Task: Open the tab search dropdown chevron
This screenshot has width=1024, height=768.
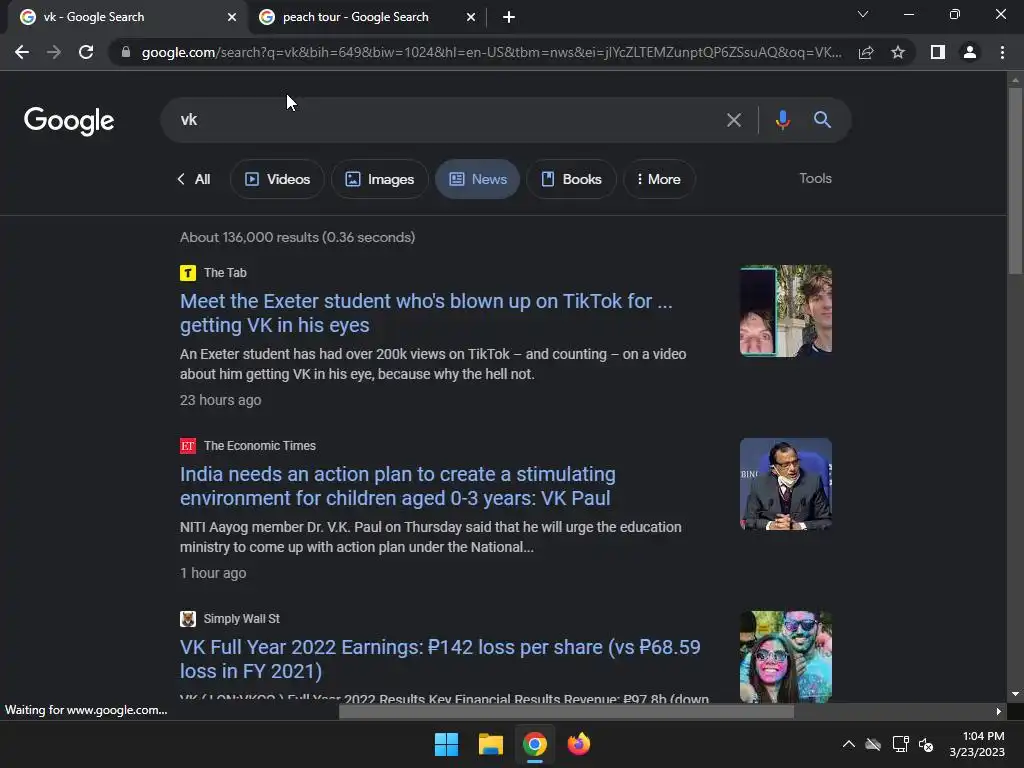Action: tap(863, 14)
